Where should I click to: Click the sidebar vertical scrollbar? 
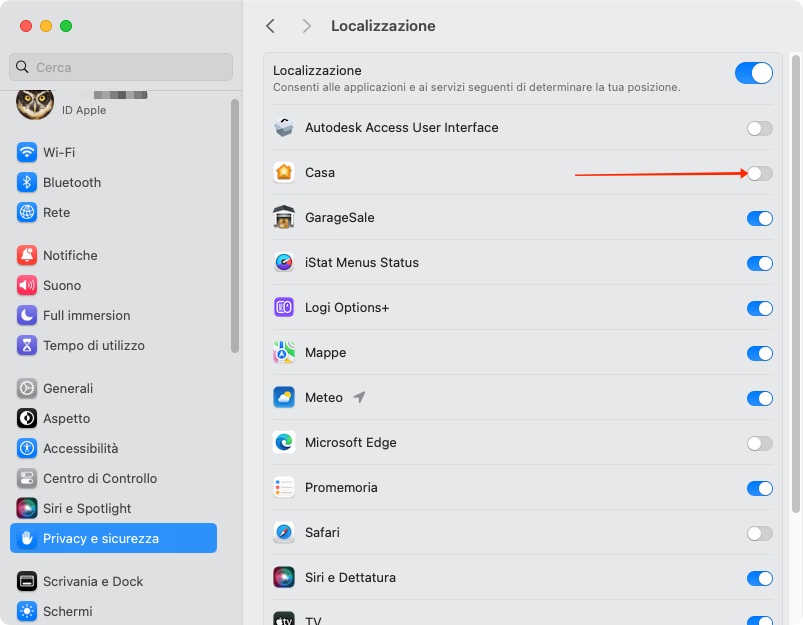point(235,225)
